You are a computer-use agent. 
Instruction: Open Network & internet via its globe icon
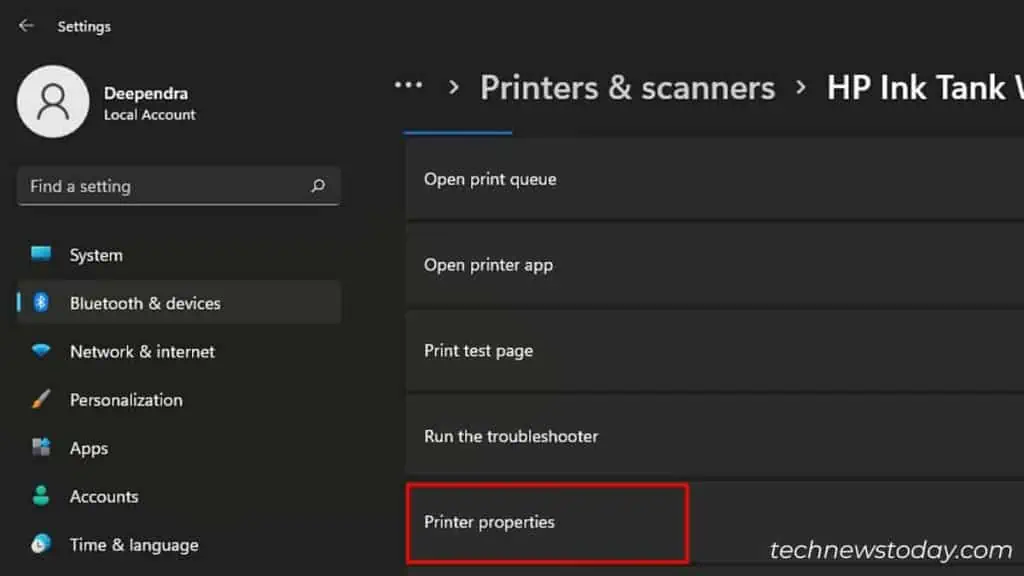41,352
